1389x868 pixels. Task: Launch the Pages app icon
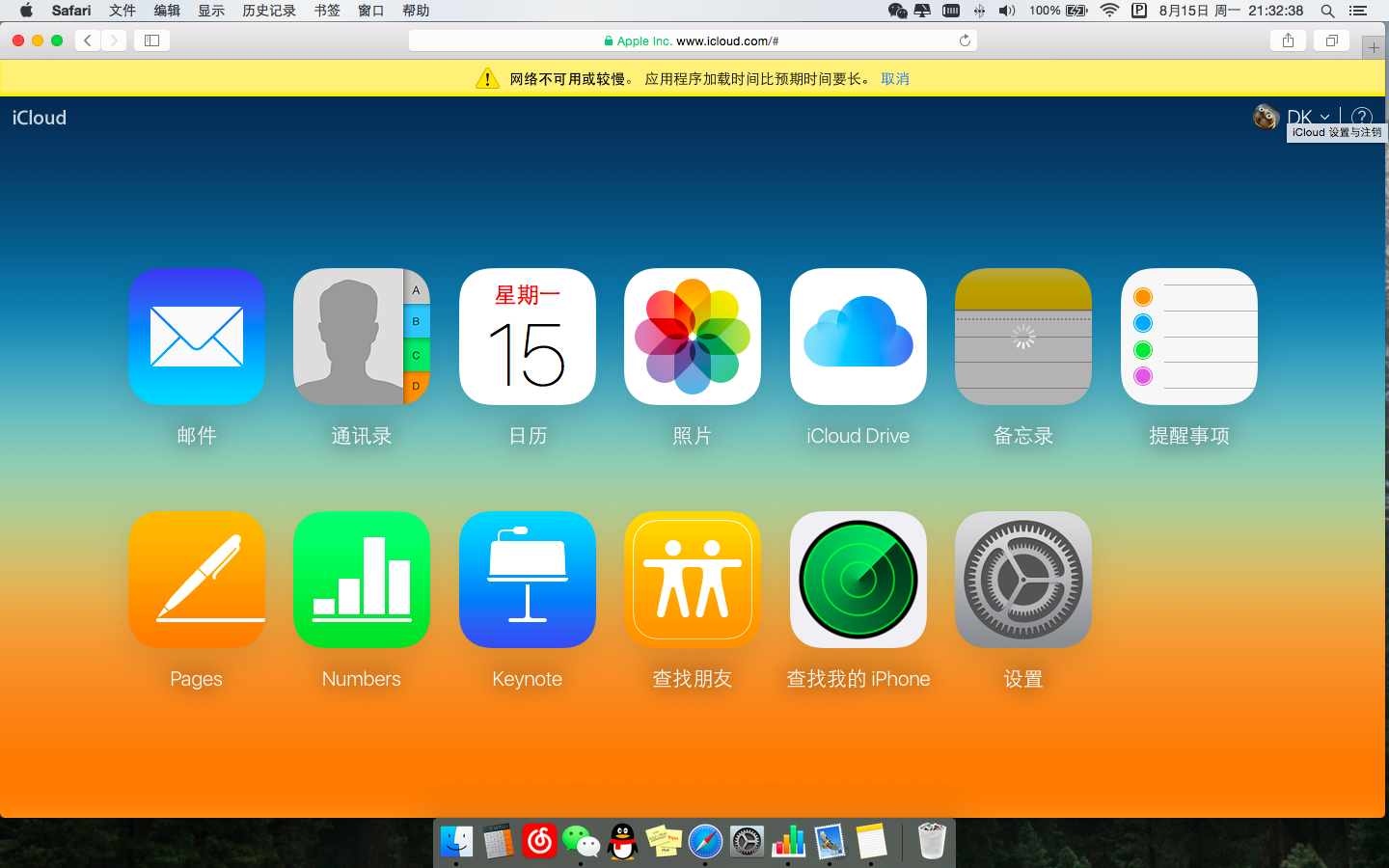tap(197, 580)
